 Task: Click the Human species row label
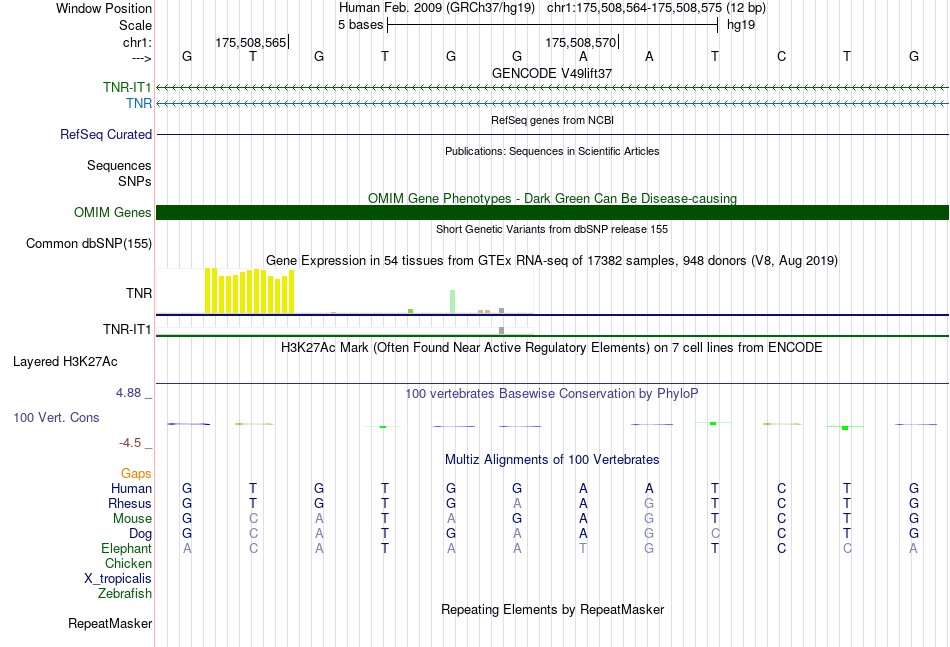click(x=131, y=488)
